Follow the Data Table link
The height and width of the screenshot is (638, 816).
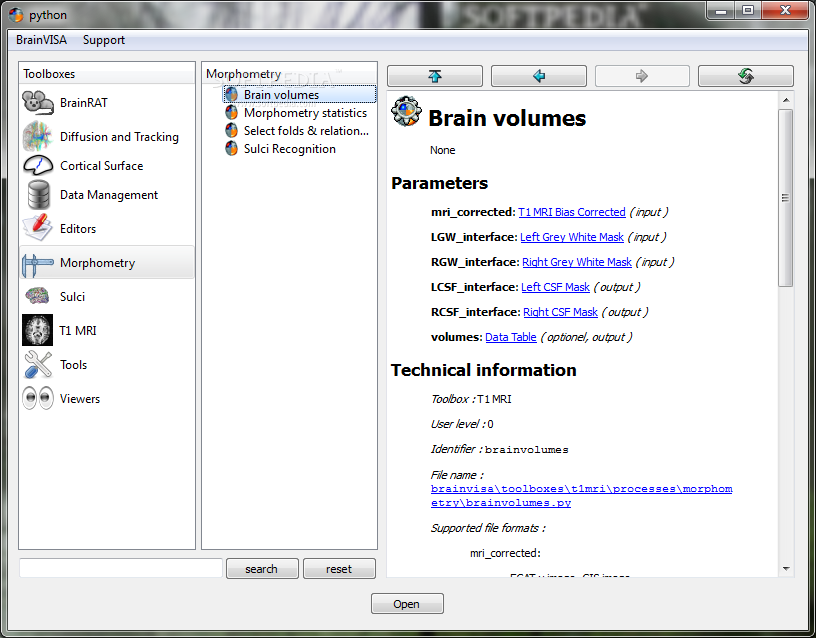coord(511,337)
